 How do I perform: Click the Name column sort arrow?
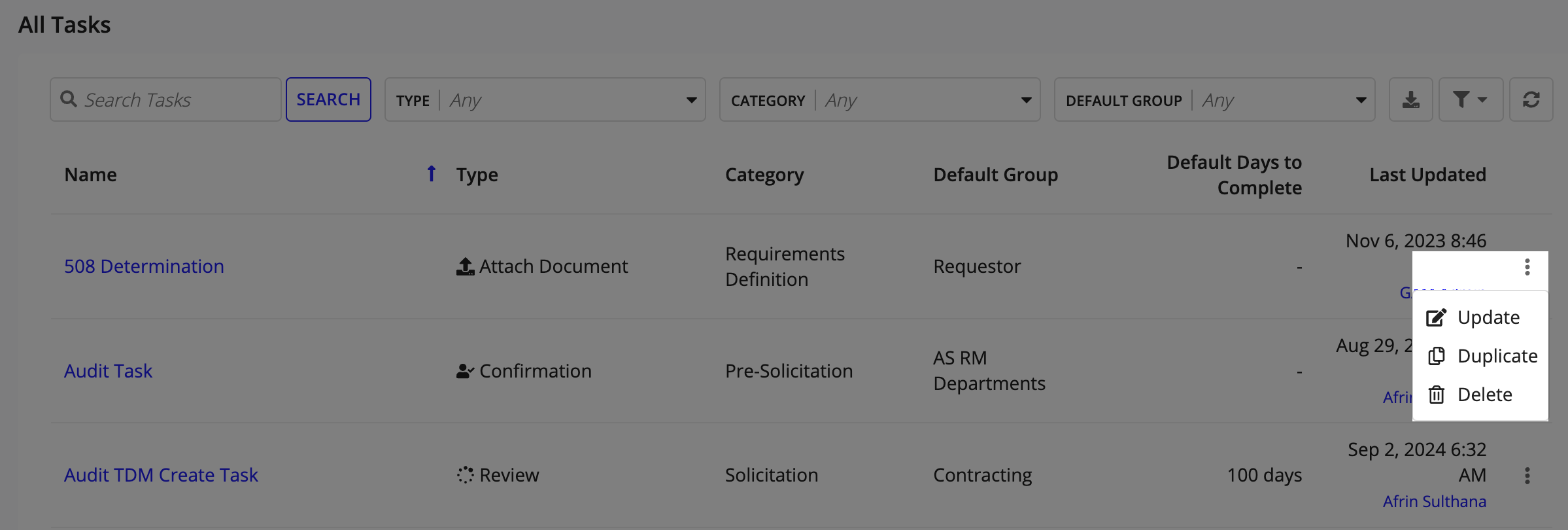[x=431, y=173]
